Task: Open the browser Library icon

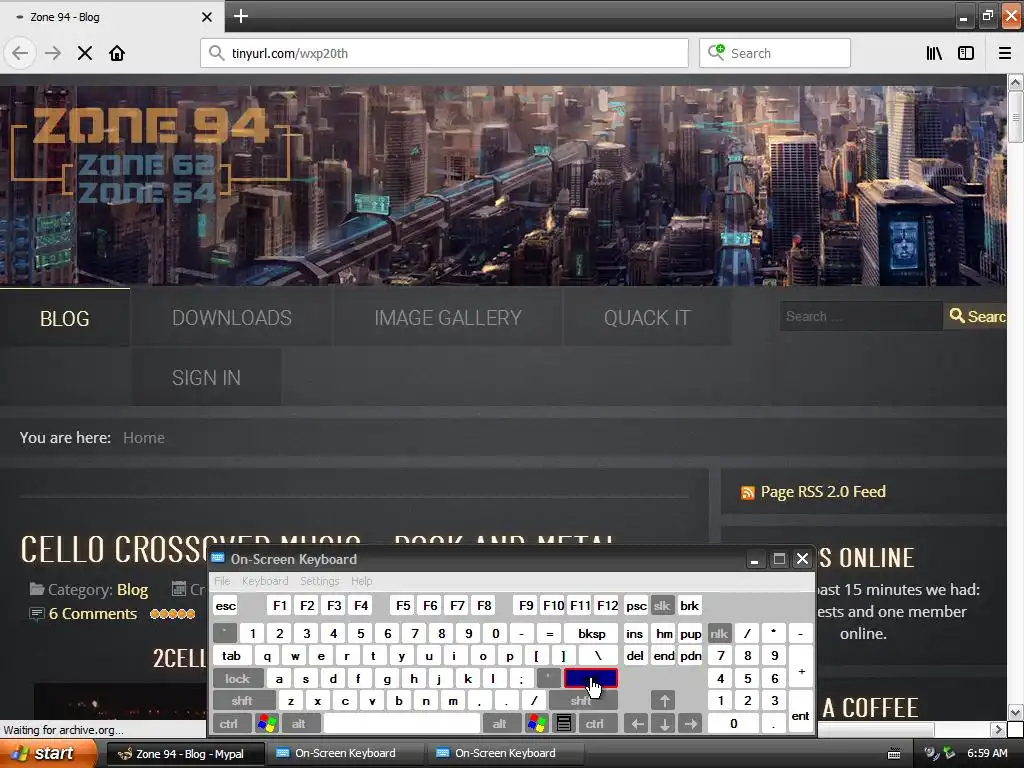Action: pyautogui.click(x=934, y=53)
